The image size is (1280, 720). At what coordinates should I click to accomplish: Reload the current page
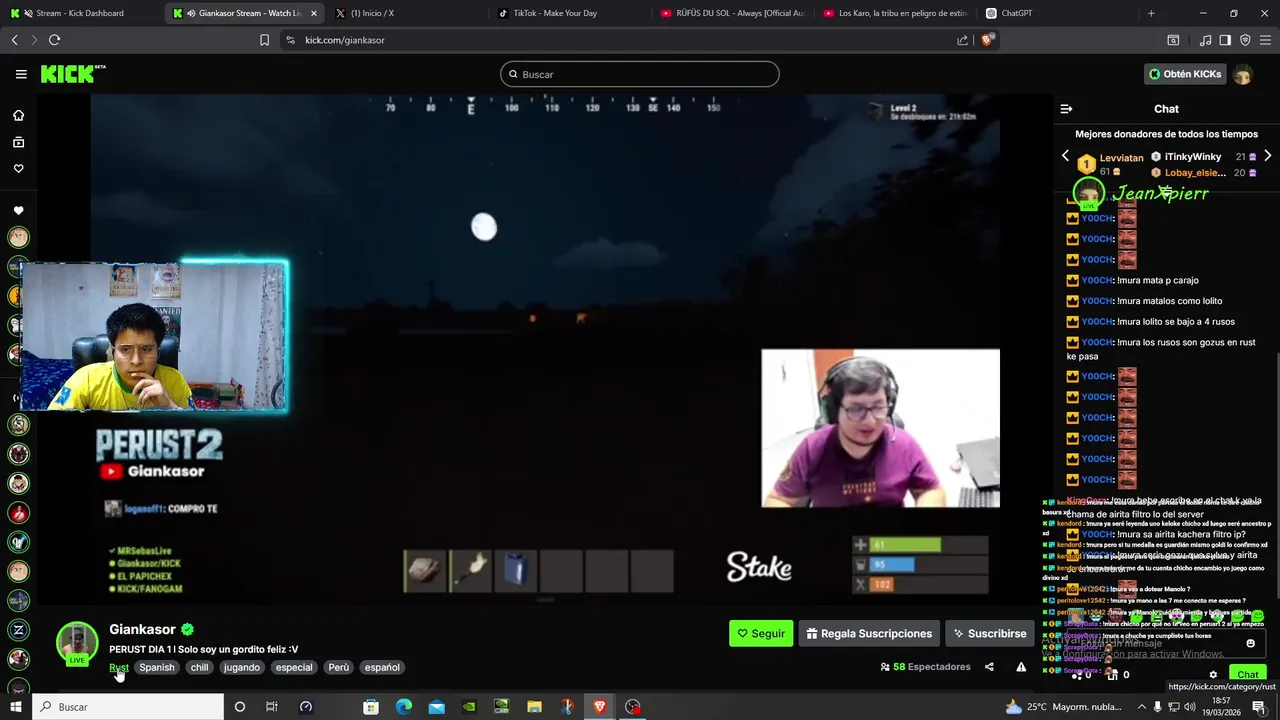54,40
